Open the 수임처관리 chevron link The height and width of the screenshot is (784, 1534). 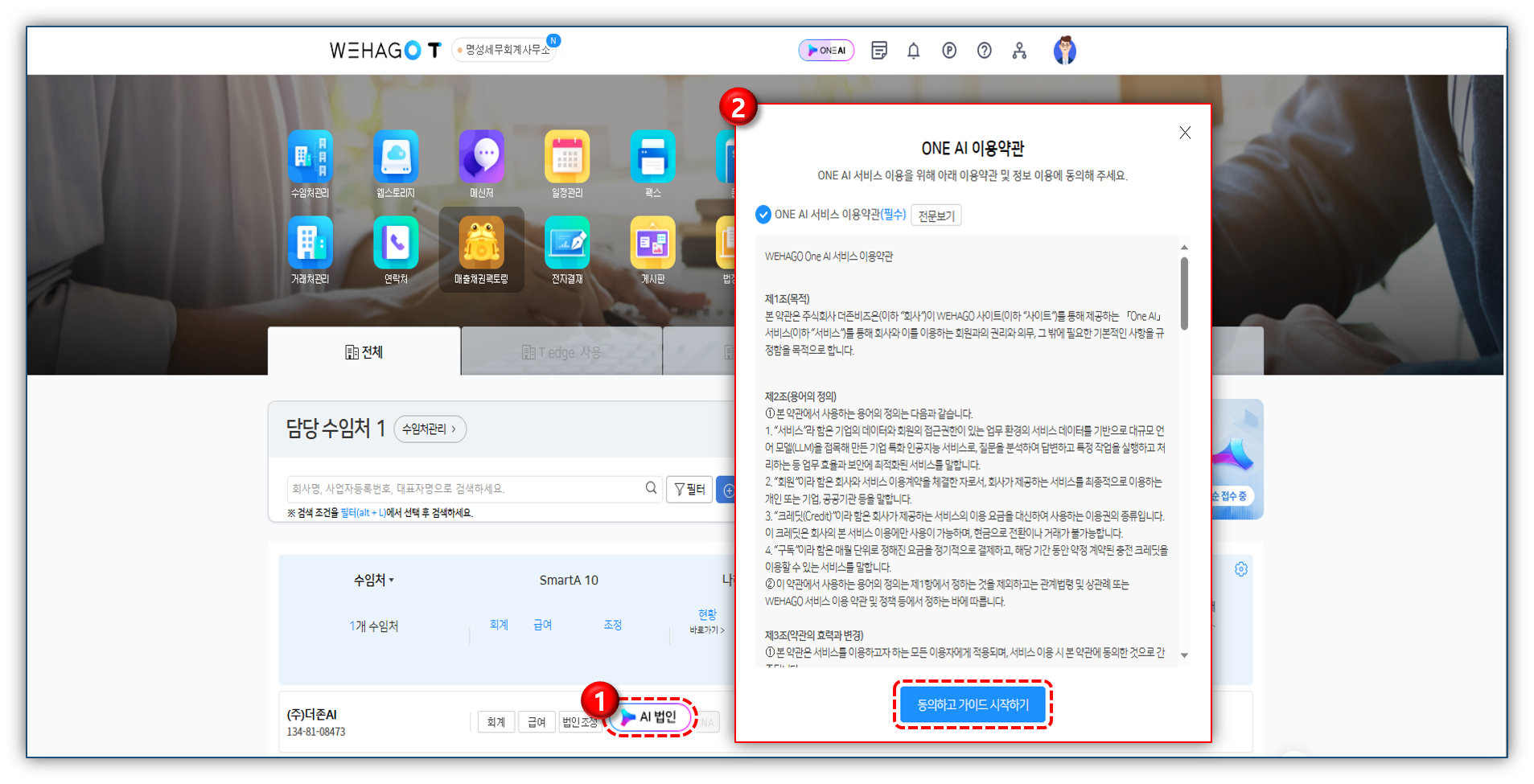point(430,429)
